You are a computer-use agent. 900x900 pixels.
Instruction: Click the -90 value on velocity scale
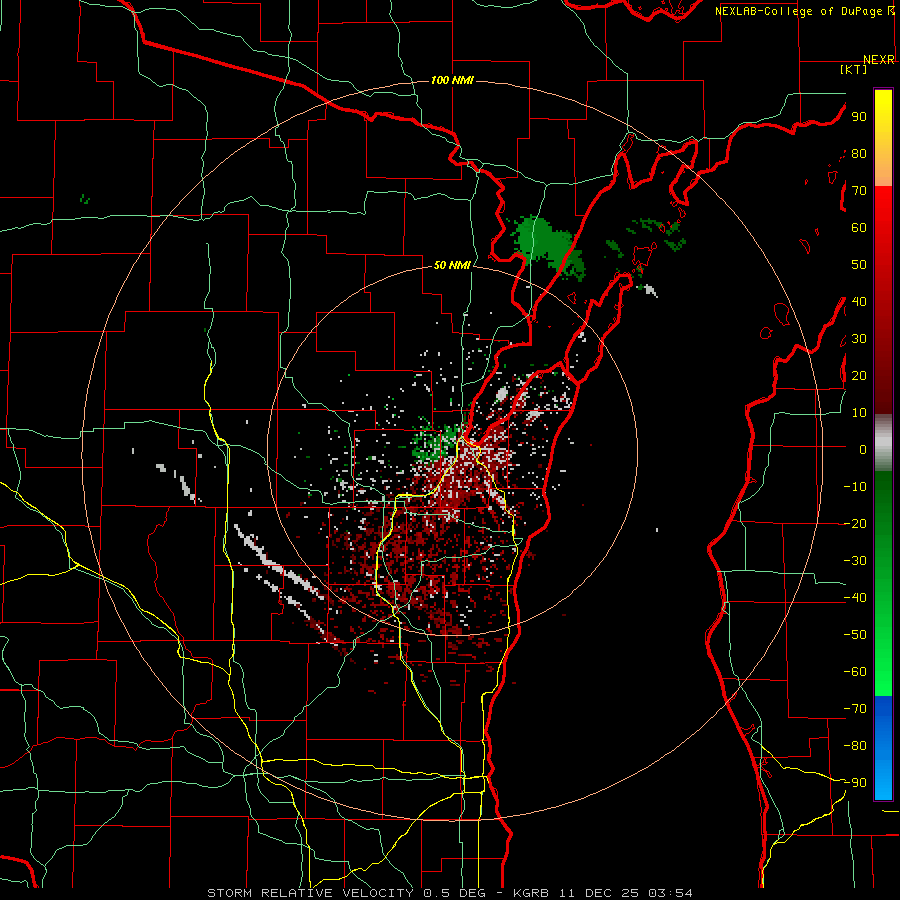tap(855, 783)
